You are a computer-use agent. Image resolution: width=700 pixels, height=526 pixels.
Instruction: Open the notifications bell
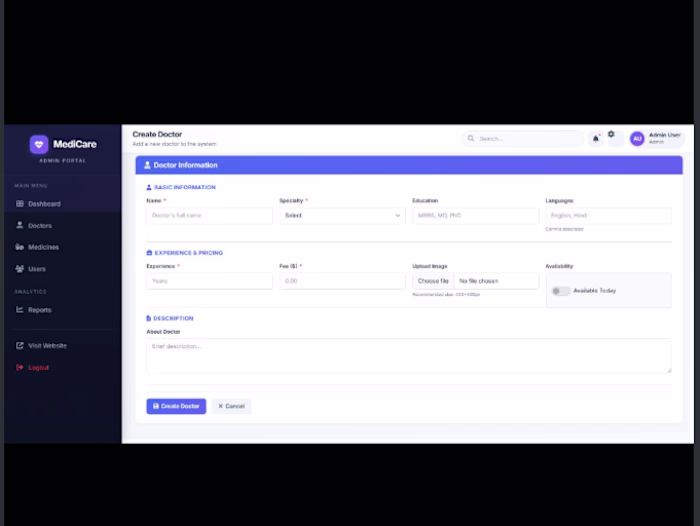coord(596,138)
